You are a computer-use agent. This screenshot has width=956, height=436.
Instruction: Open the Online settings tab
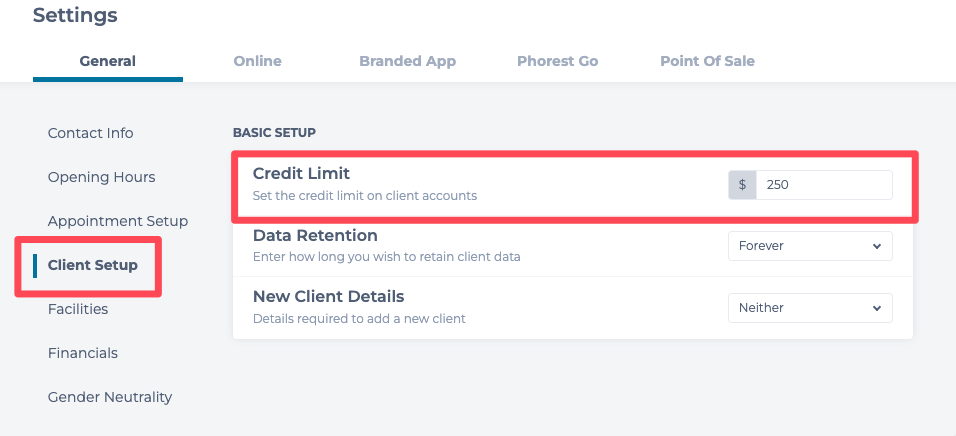257,61
